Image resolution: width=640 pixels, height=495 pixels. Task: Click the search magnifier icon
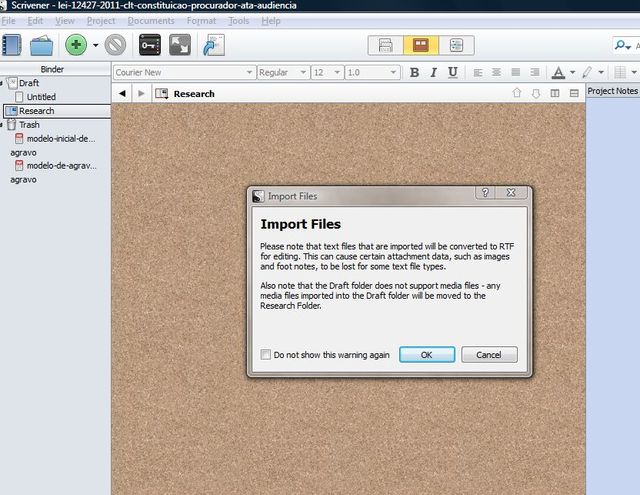coord(623,45)
